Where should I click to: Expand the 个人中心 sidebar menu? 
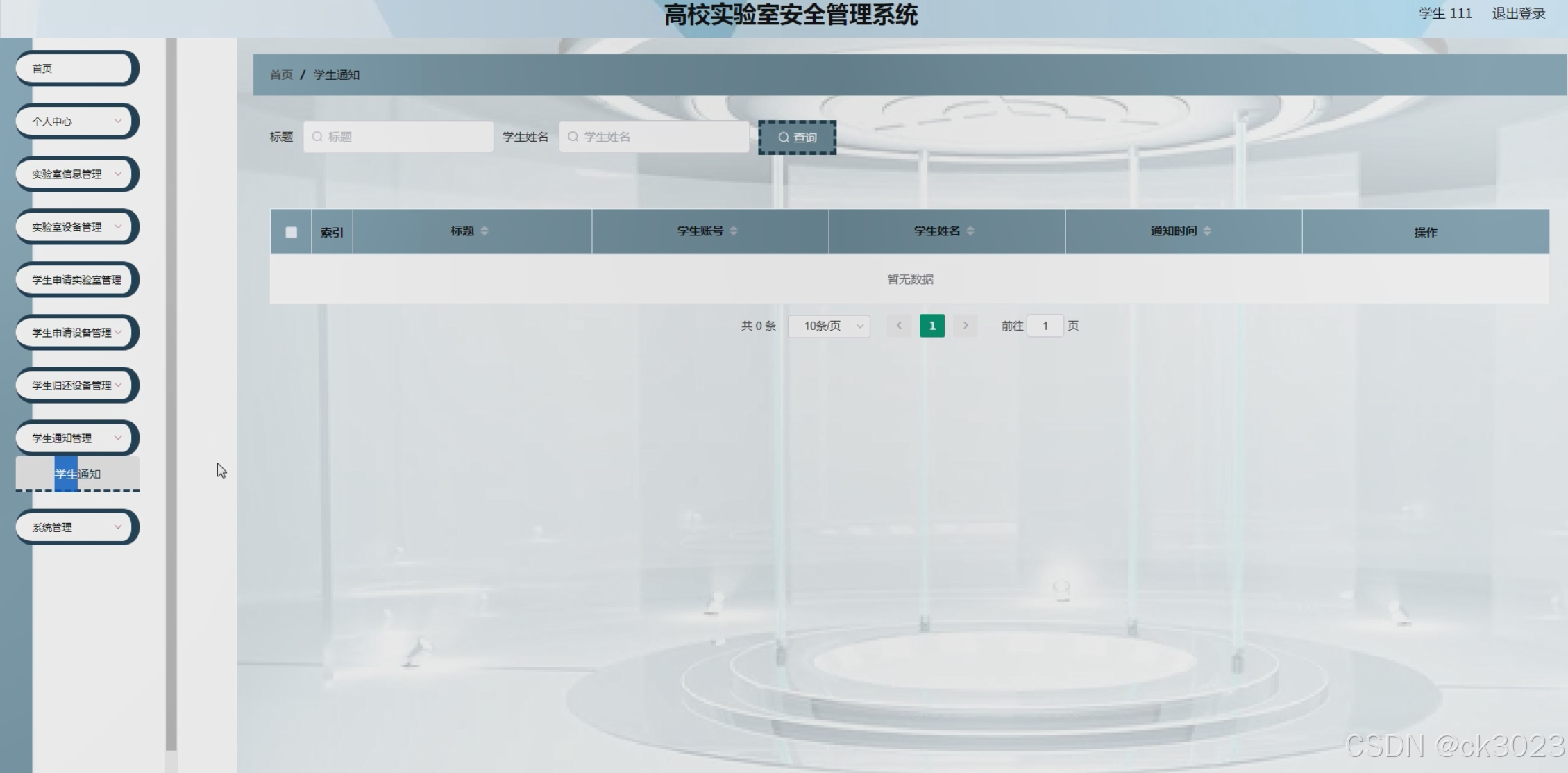76,122
